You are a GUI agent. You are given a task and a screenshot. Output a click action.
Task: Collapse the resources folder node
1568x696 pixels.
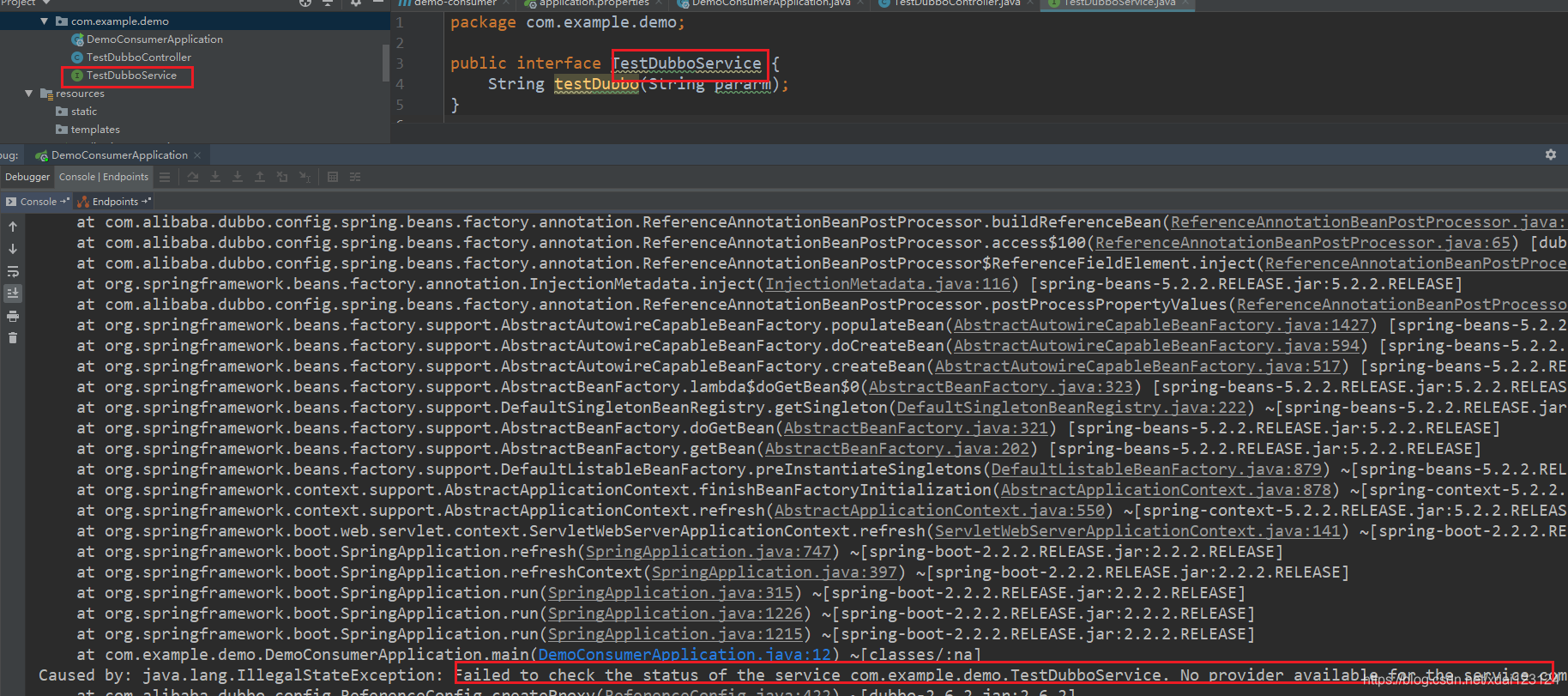(x=29, y=94)
